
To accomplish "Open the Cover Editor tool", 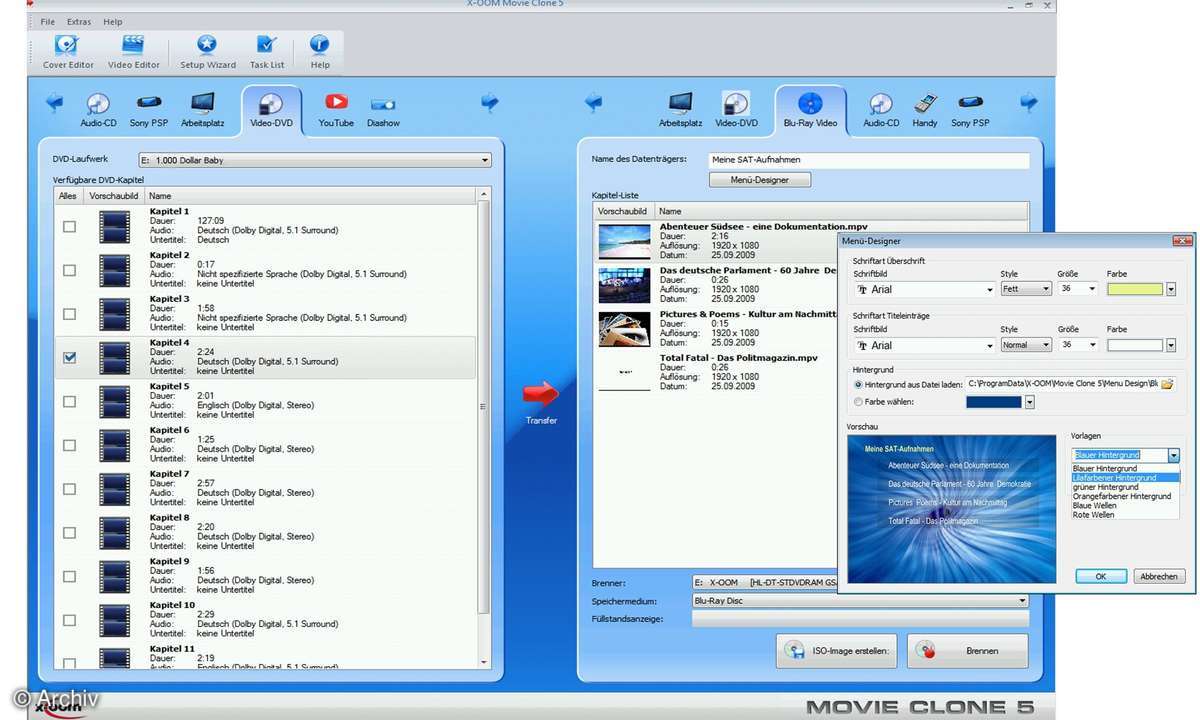I will [68, 52].
